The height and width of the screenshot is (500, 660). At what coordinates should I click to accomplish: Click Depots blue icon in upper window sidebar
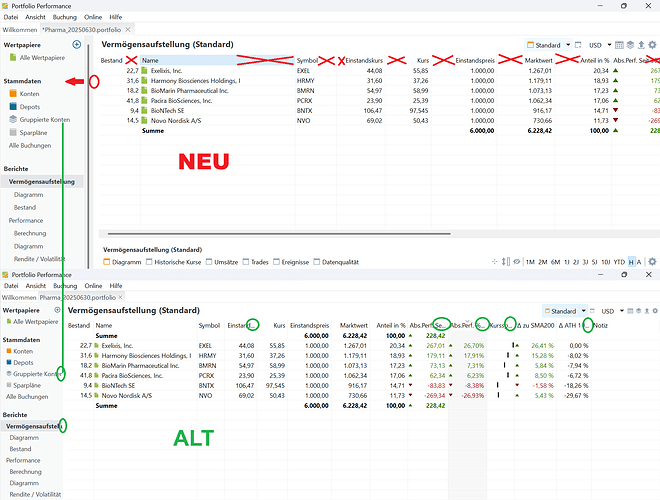[x=13, y=106]
